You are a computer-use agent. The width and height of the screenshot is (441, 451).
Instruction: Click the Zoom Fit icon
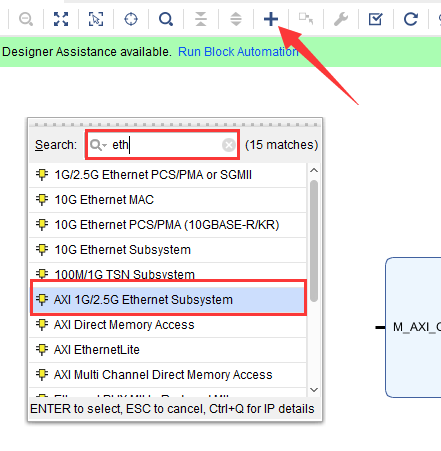pos(61,19)
